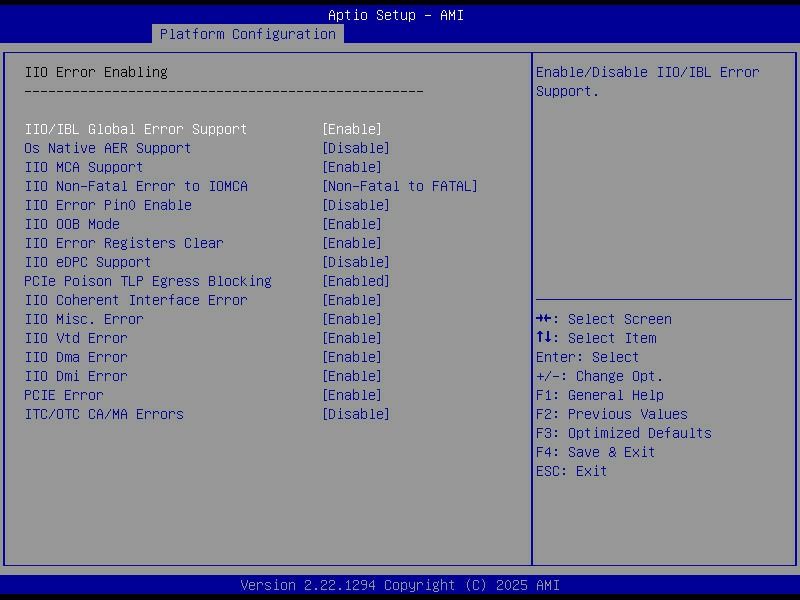
Task: Select IIO Misc. Error label
Action: (84, 319)
